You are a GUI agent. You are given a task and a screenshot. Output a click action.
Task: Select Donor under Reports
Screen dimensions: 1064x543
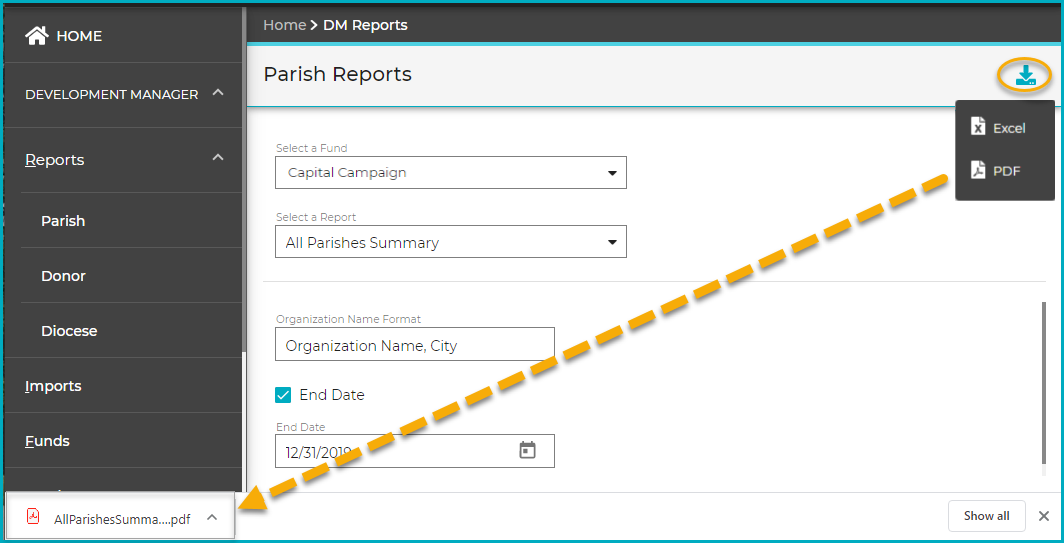pyautogui.click(x=63, y=276)
